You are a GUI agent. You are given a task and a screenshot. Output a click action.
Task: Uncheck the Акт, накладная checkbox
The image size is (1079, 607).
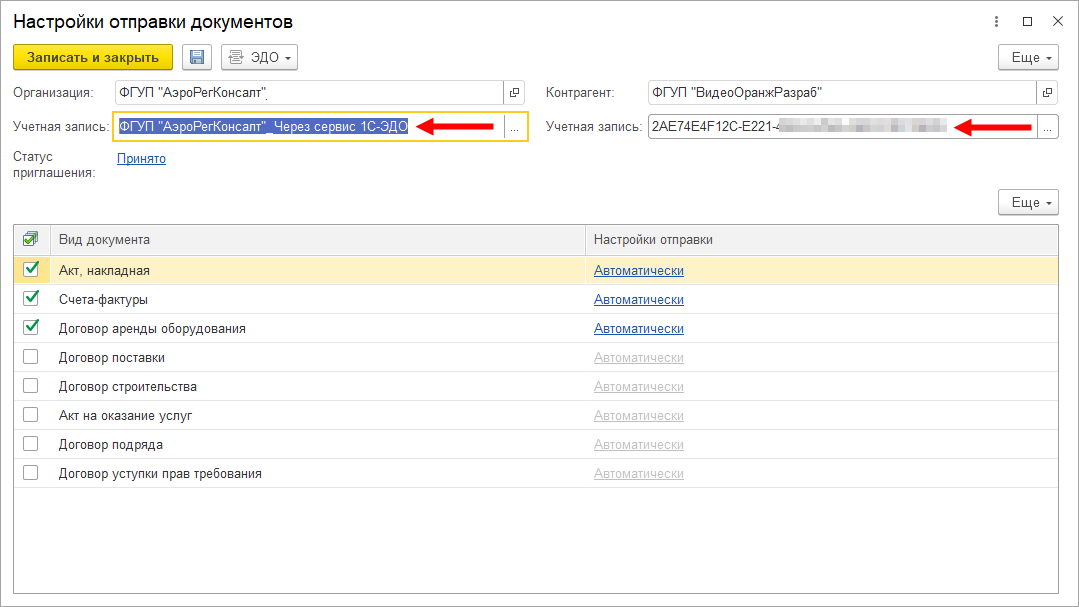[31, 269]
